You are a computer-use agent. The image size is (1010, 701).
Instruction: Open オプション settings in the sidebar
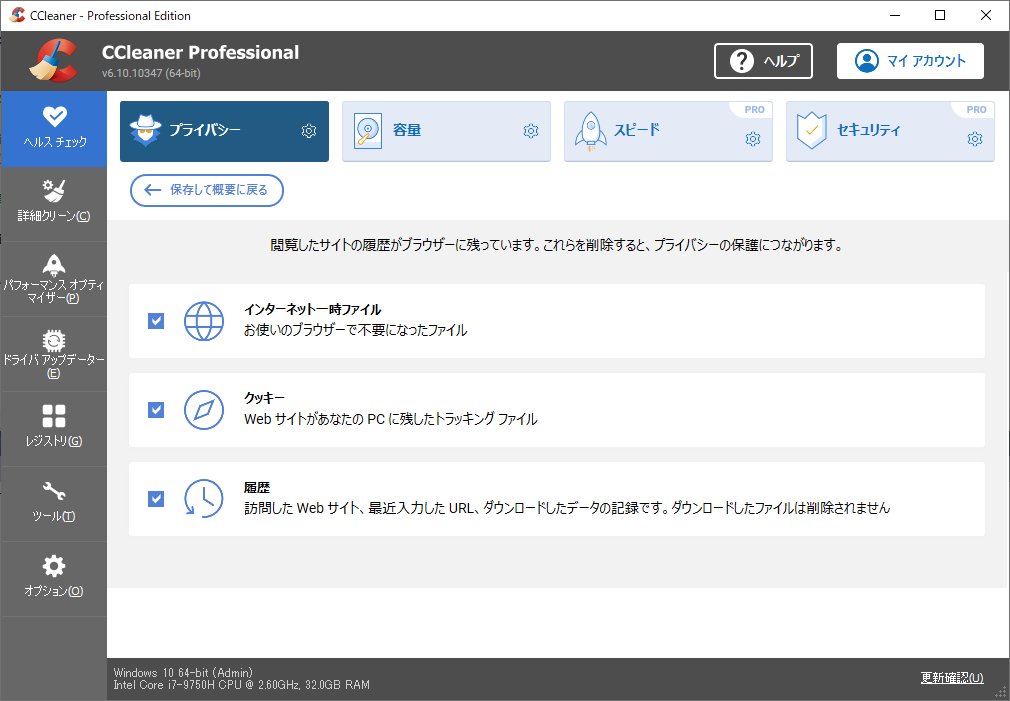click(54, 579)
